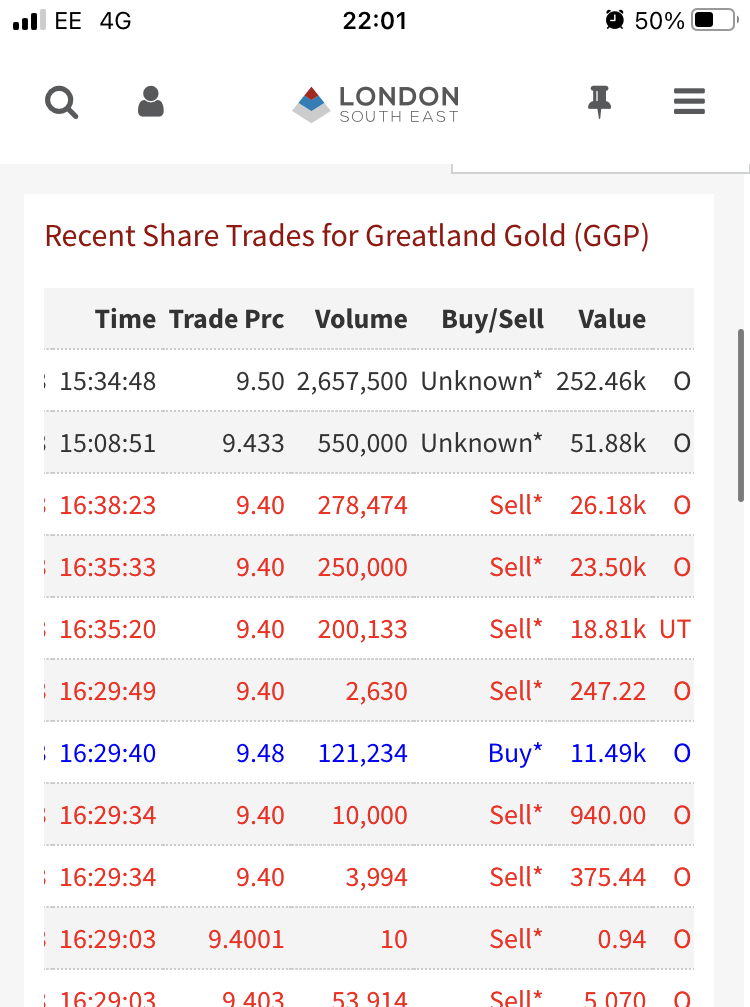Tap the battery indicator in status bar

click(x=715, y=20)
